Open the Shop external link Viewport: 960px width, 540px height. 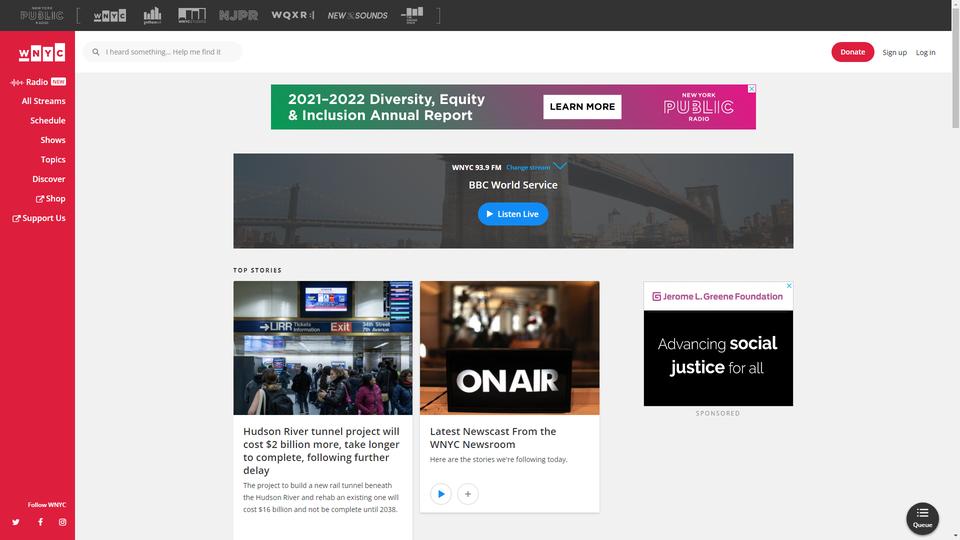click(50, 199)
